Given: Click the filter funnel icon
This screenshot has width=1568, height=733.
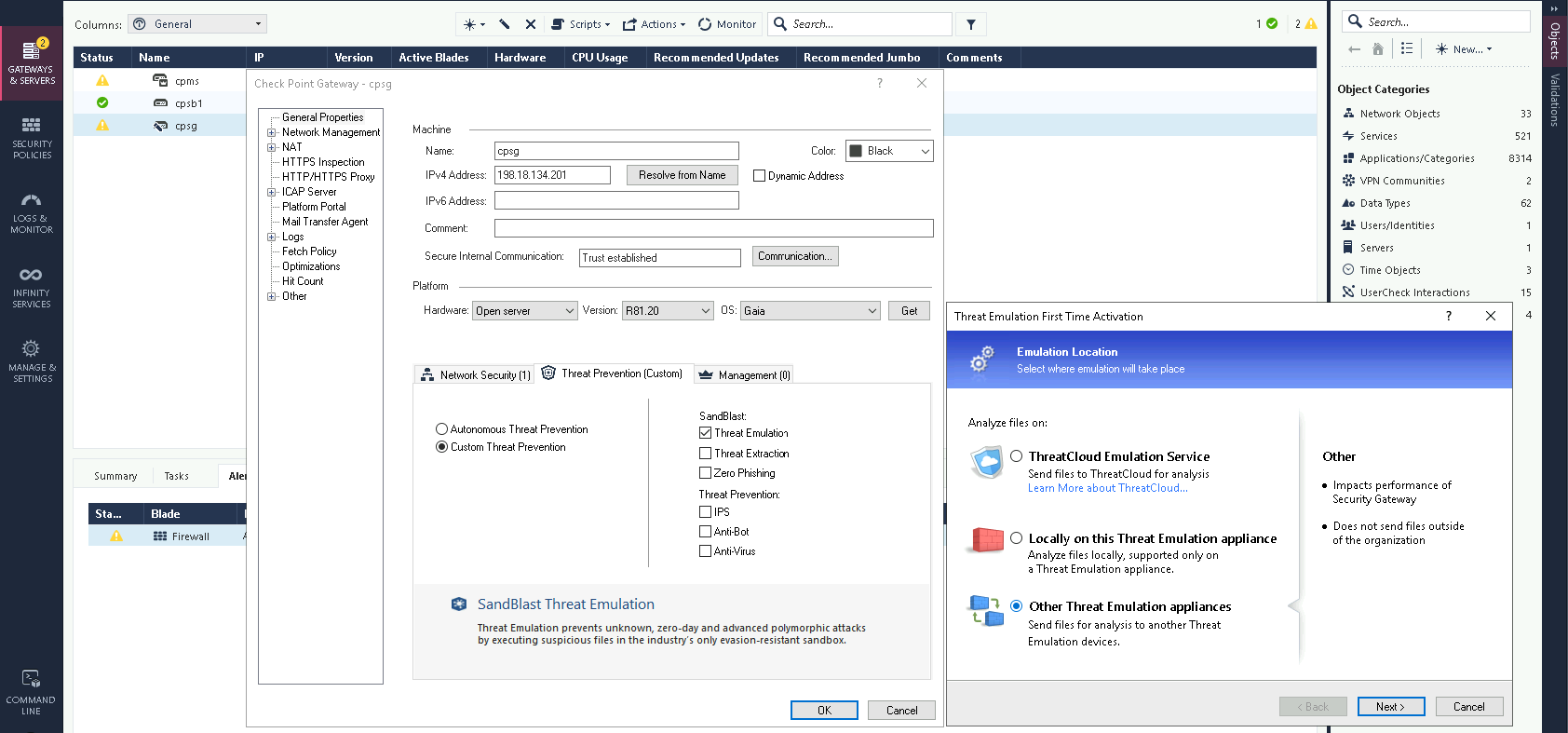Looking at the screenshot, I should [970, 24].
